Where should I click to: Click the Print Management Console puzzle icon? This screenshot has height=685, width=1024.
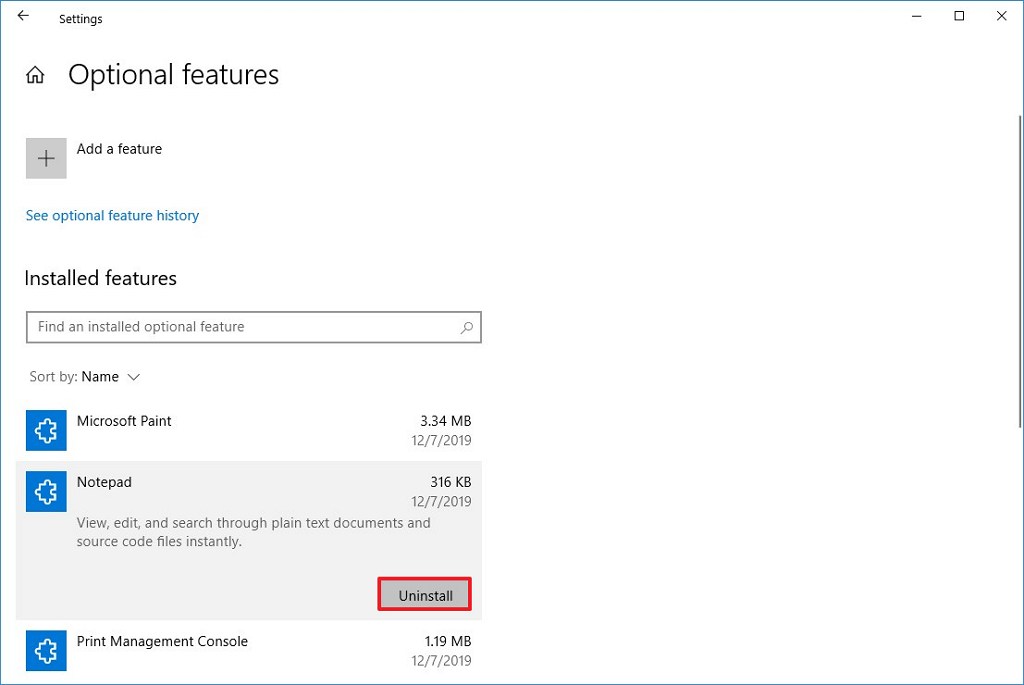46,651
